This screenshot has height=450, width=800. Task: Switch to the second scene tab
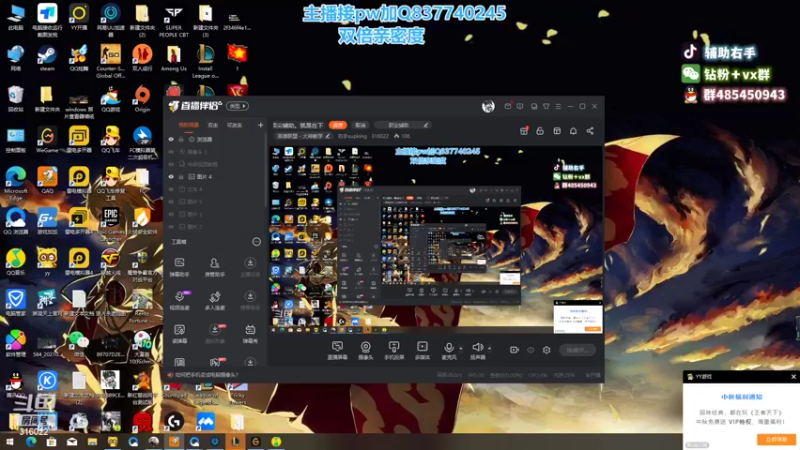point(213,125)
